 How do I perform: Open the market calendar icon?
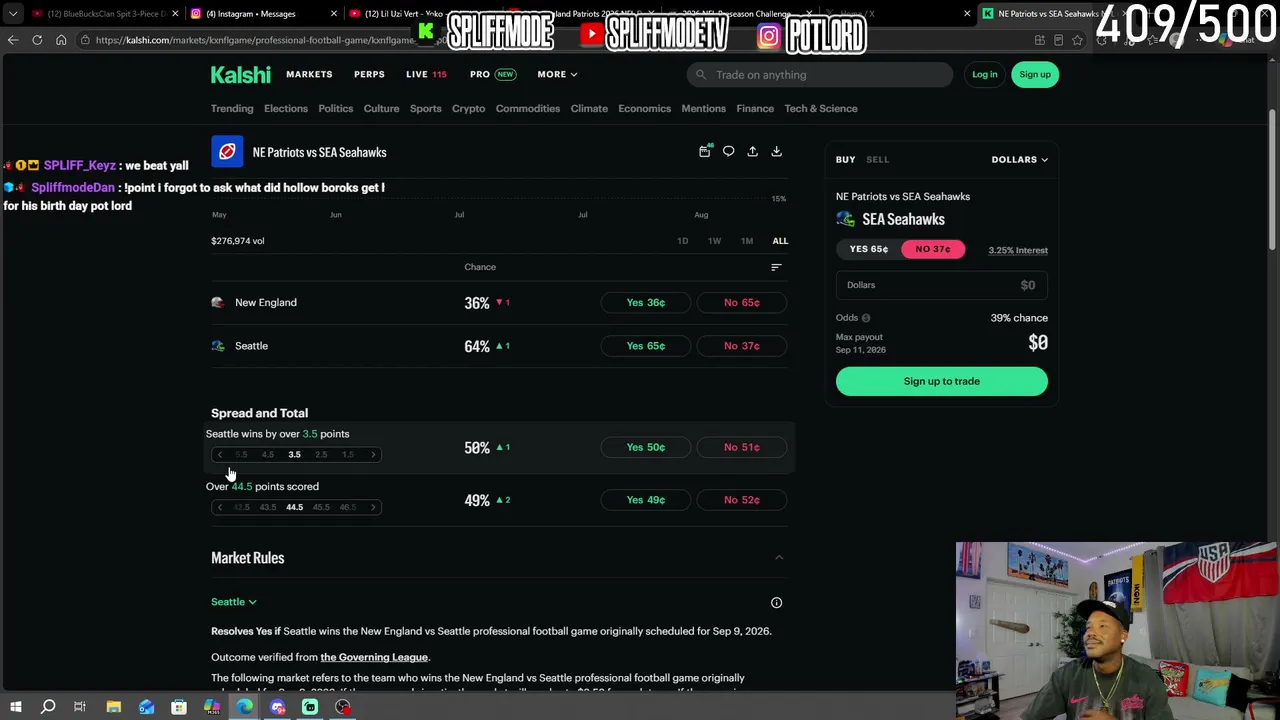705,151
